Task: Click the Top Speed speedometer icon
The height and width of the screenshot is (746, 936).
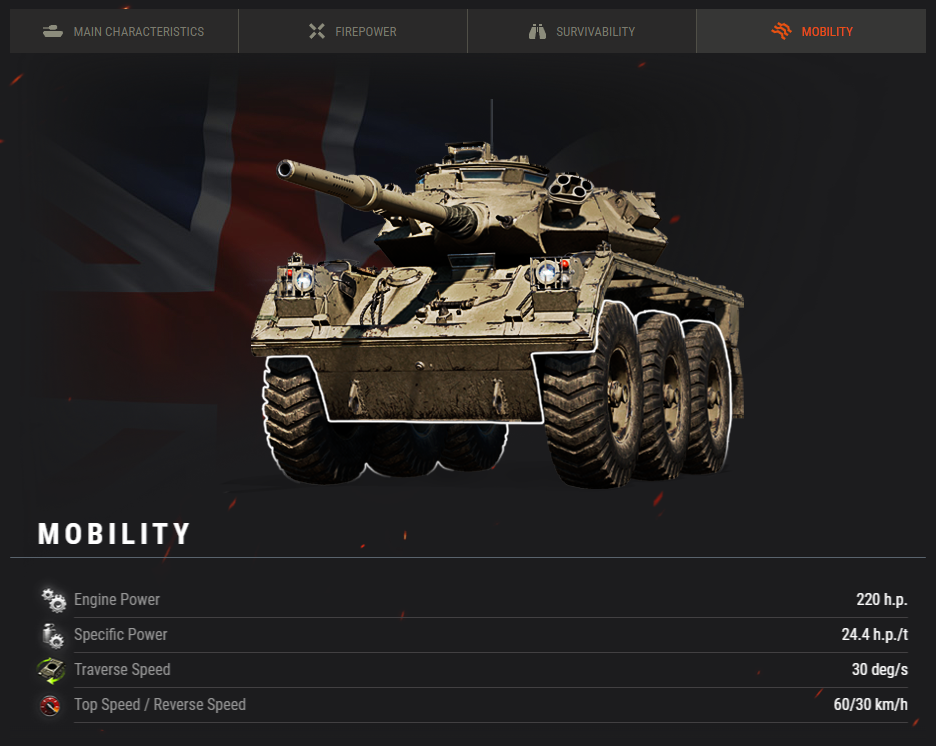Action: click(50, 705)
